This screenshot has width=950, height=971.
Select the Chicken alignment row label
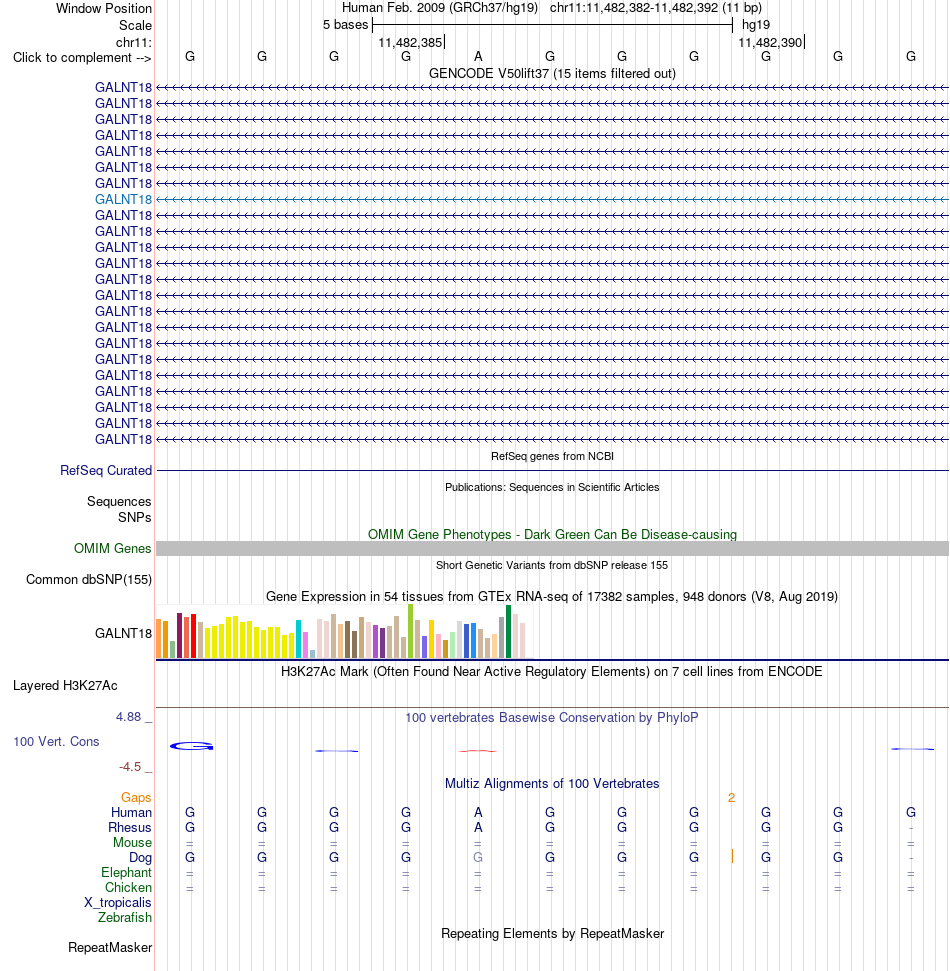click(x=128, y=887)
